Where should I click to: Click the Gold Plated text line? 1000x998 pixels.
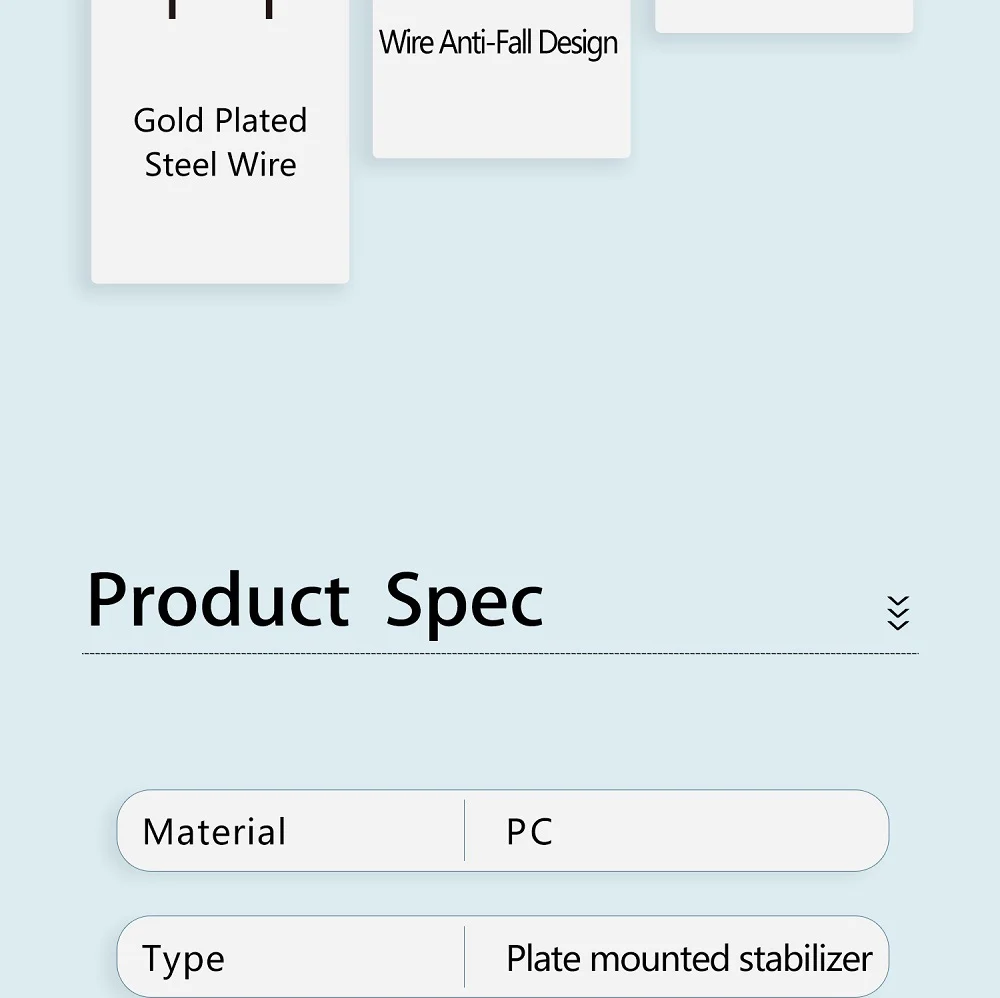[220, 121]
